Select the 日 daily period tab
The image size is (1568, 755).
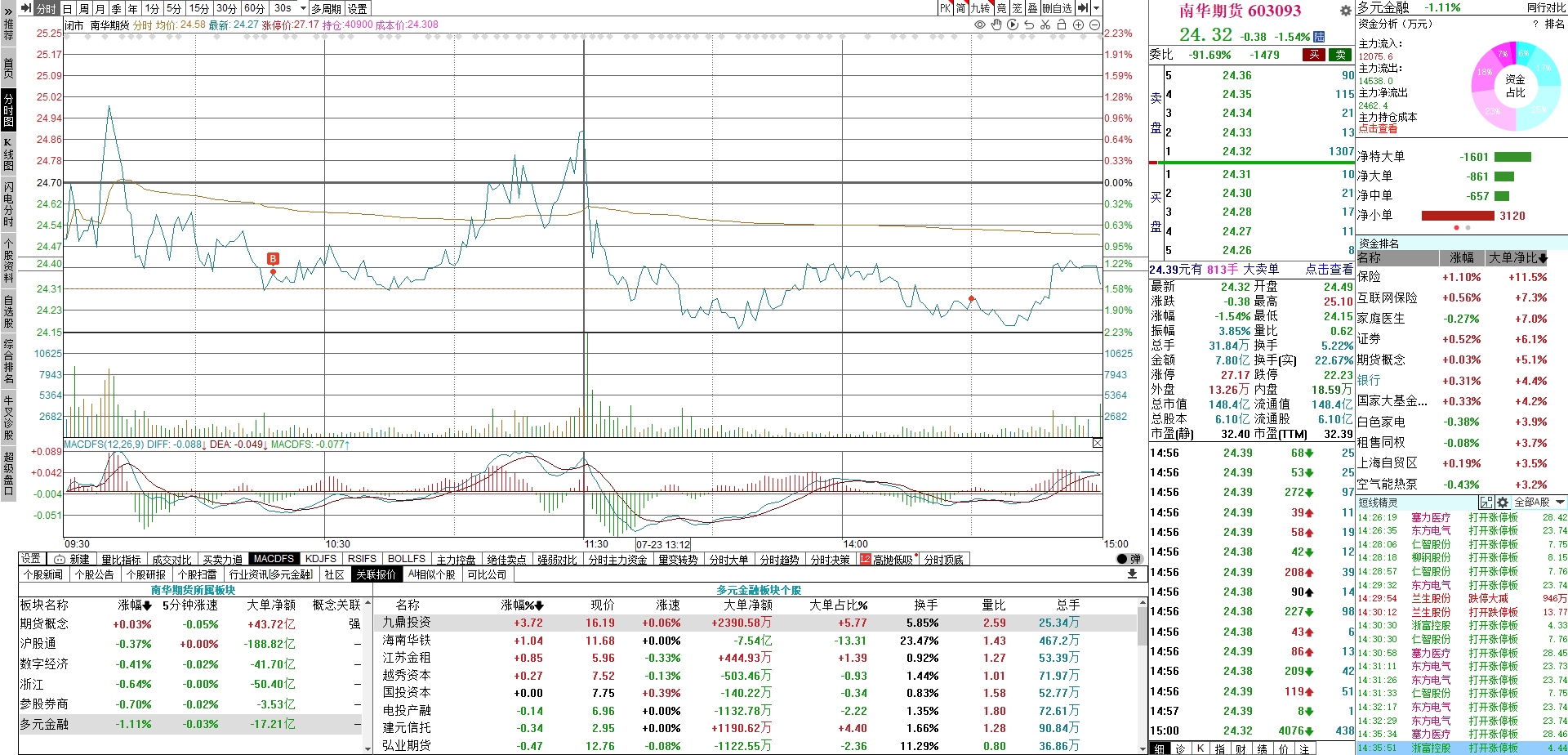point(67,8)
